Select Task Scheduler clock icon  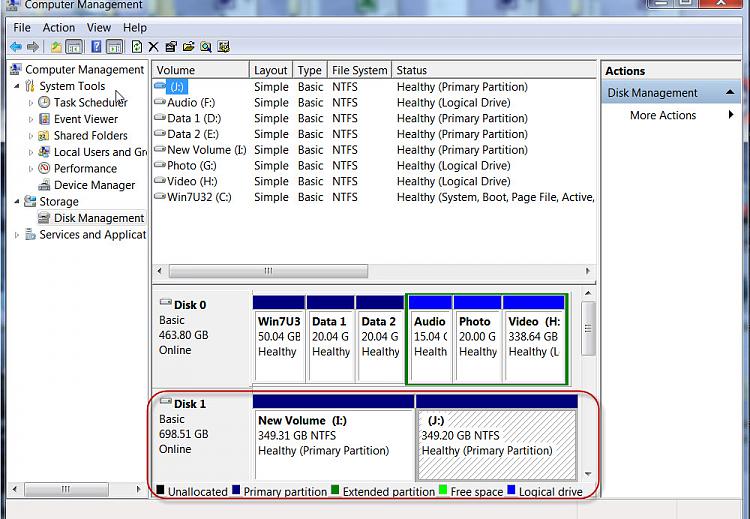tap(44, 102)
